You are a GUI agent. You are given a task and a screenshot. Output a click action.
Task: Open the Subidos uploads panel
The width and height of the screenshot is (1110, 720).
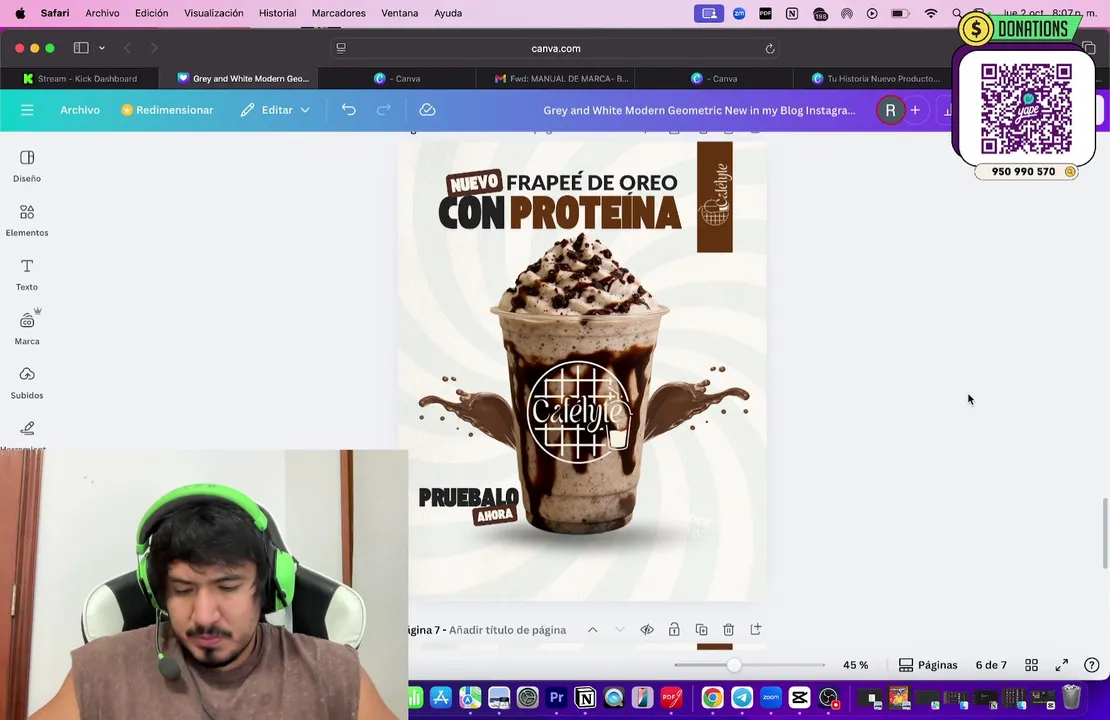click(27, 383)
